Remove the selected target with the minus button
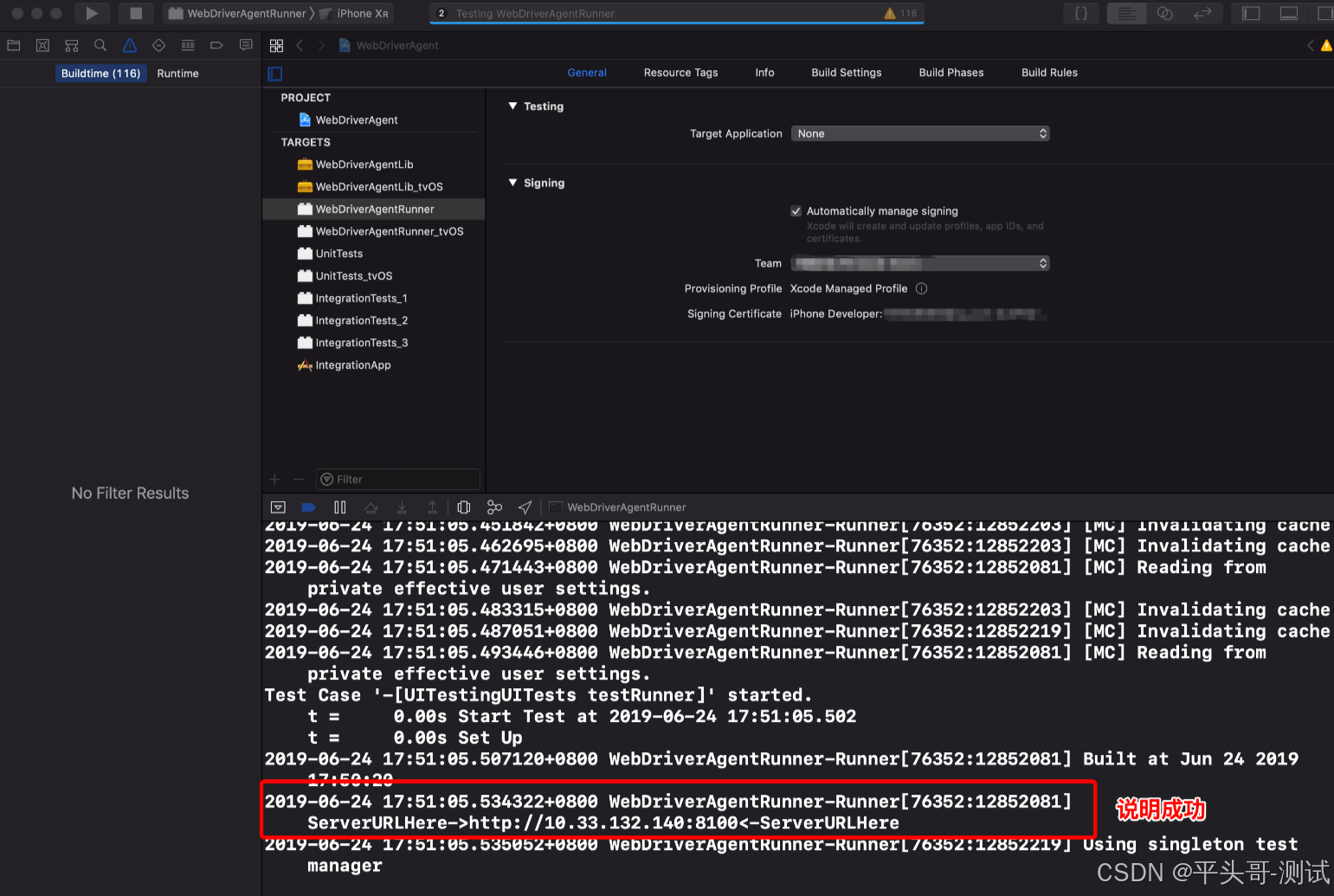Screen dimensions: 1334x896 (299, 479)
